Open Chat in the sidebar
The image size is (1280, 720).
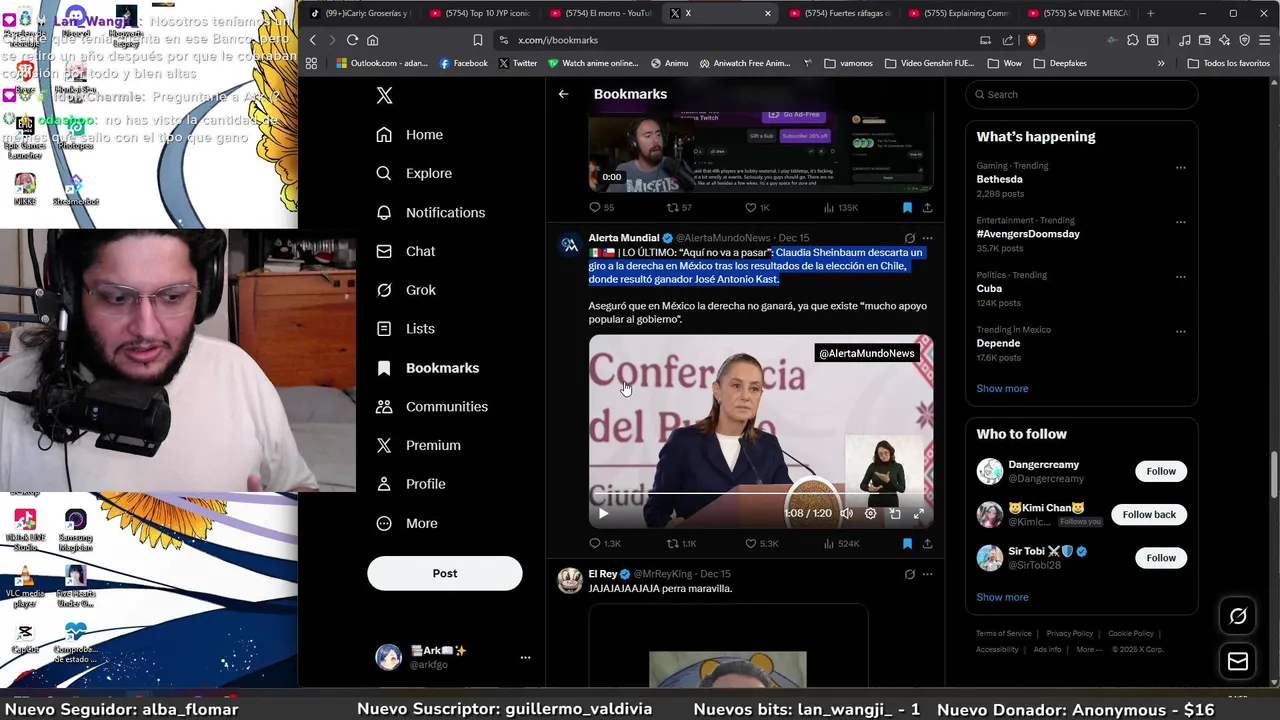click(x=406, y=251)
